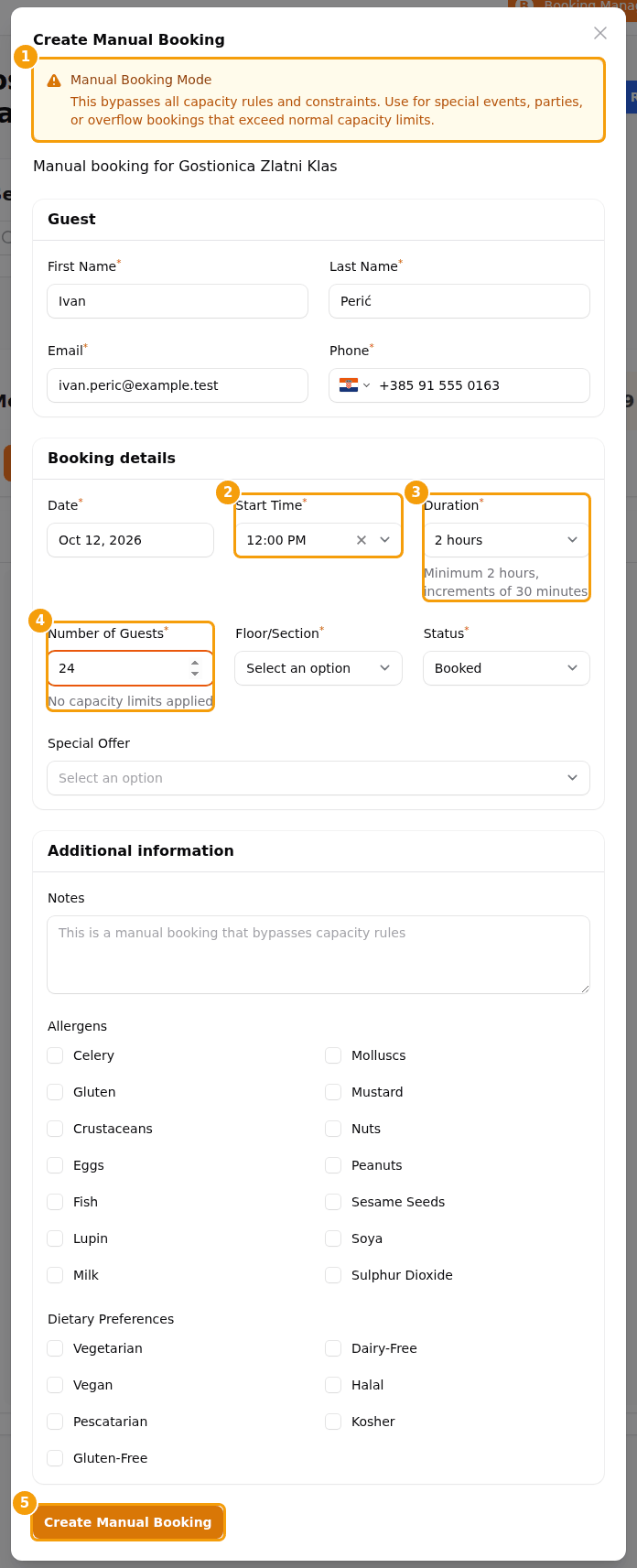The height and width of the screenshot is (1568, 637).
Task: Click the Email input field
Action: tap(178, 385)
